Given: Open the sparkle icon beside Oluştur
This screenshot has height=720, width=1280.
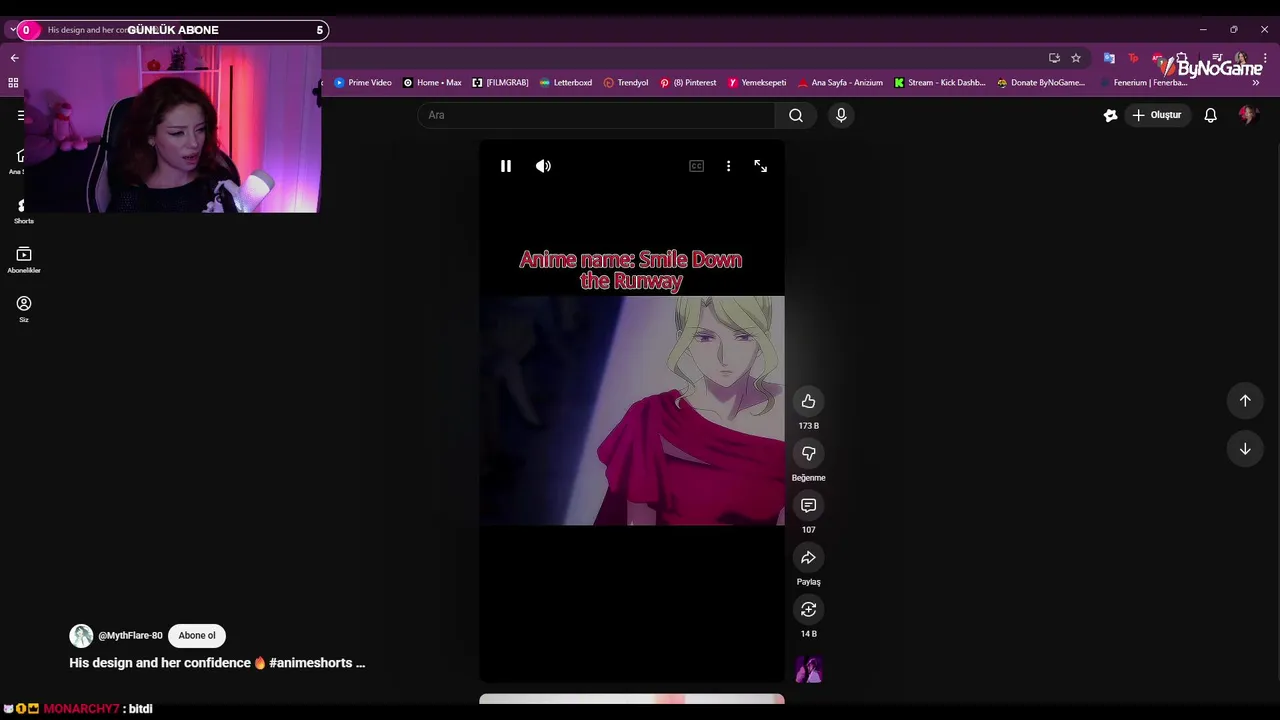Looking at the screenshot, I should 1110,115.
